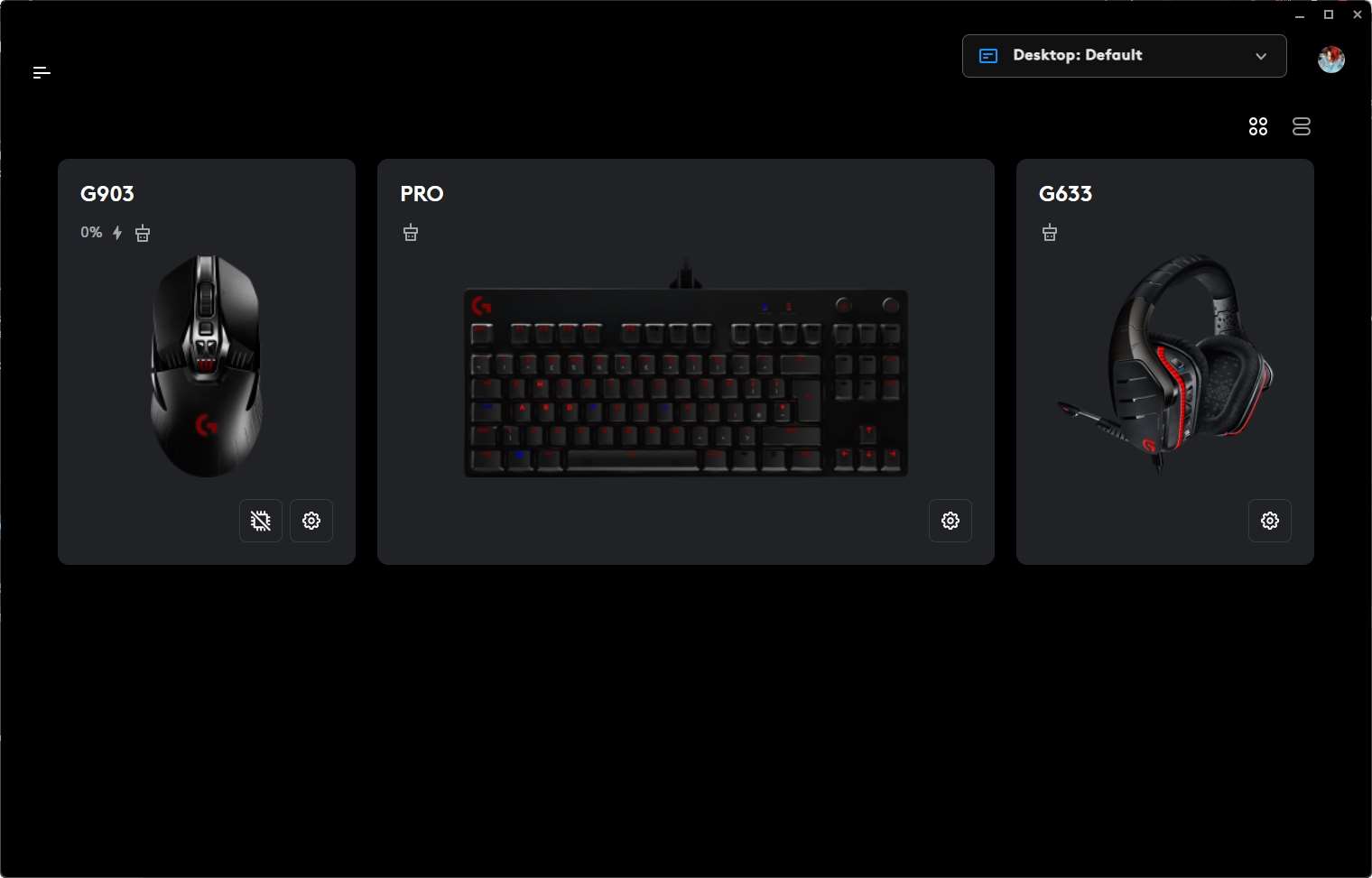Toggle G903 onboard memory mode icon
Viewport: 1372px width, 878px height.
point(261,521)
